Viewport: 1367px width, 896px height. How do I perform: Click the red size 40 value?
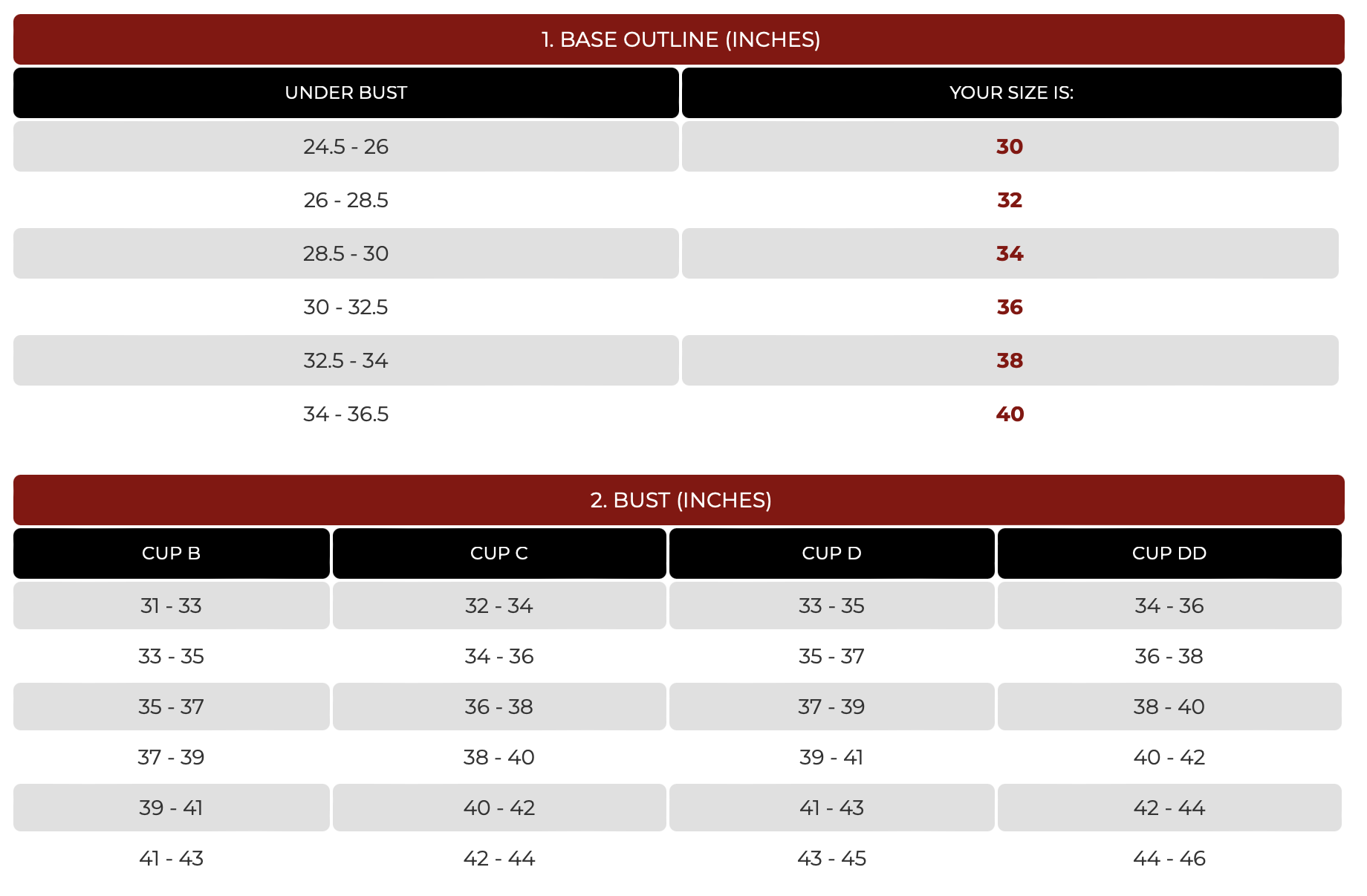(x=1010, y=414)
